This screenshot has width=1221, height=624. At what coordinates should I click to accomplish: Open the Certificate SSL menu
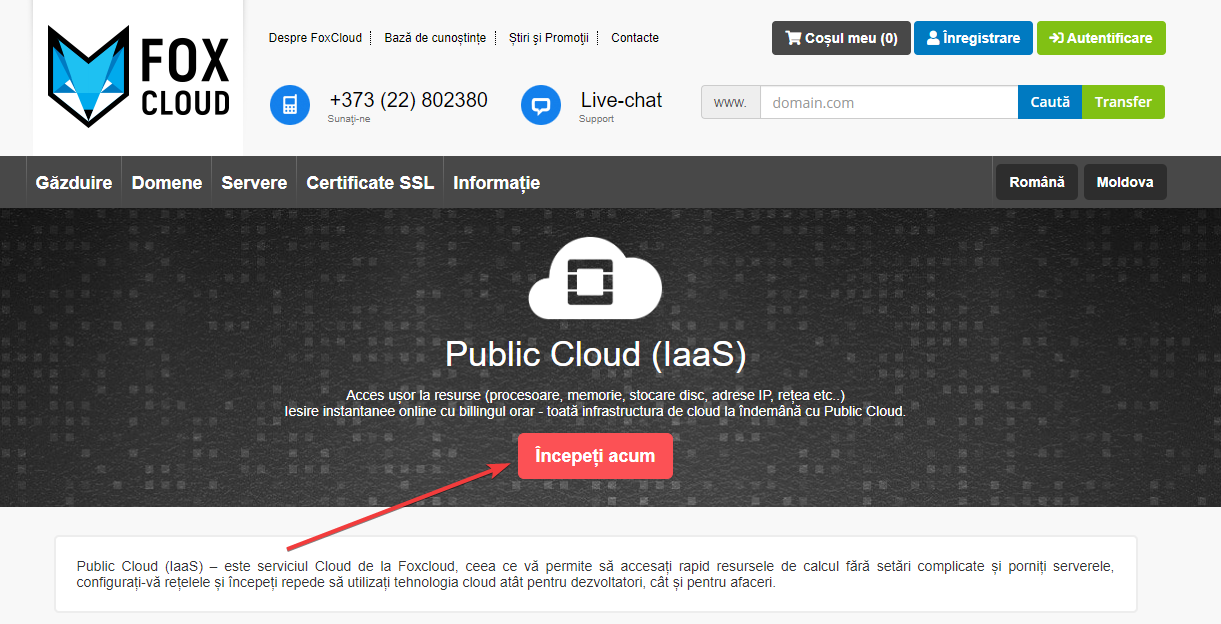pyautogui.click(x=370, y=183)
